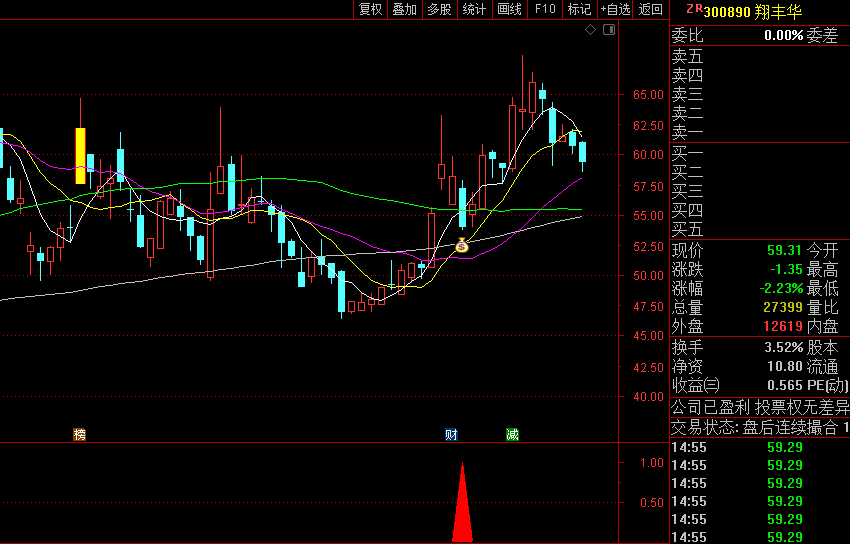Open the 复权 price adjustment menu
This screenshot has height=544, width=850.
pos(370,10)
